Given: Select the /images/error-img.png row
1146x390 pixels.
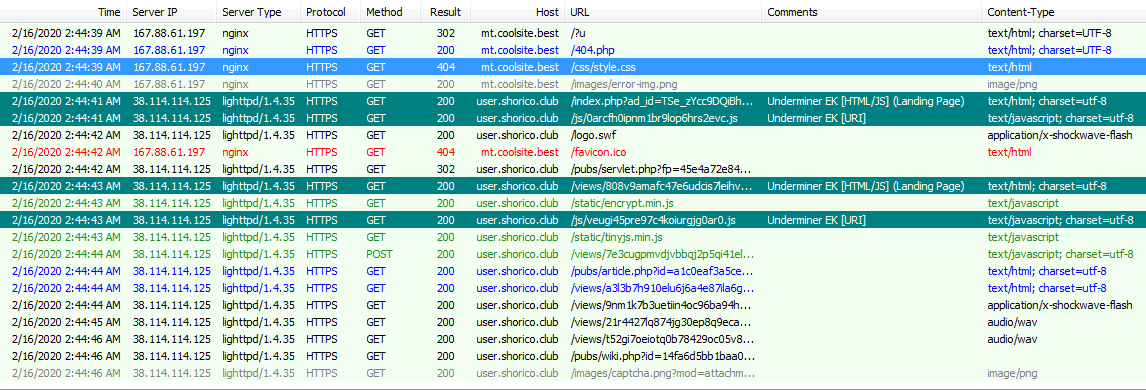Looking at the screenshot, I should point(573,84).
